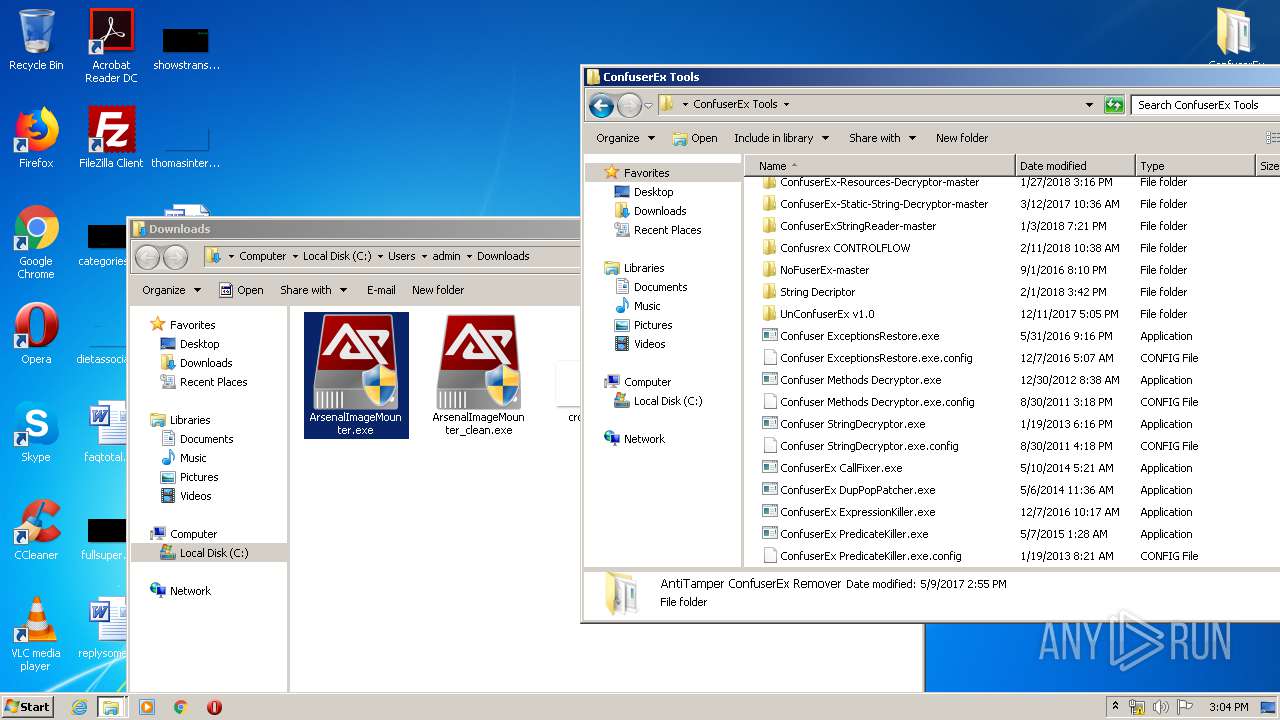Click Open button in Downloads toolbar
The width and height of the screenshot is (1280, 720).
[x=240, y=290]
